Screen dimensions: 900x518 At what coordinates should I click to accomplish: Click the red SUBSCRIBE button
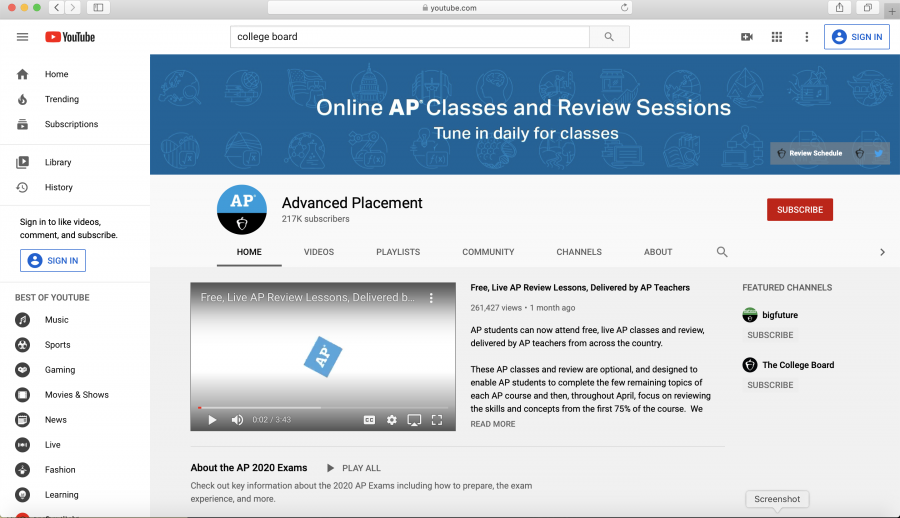800,210
